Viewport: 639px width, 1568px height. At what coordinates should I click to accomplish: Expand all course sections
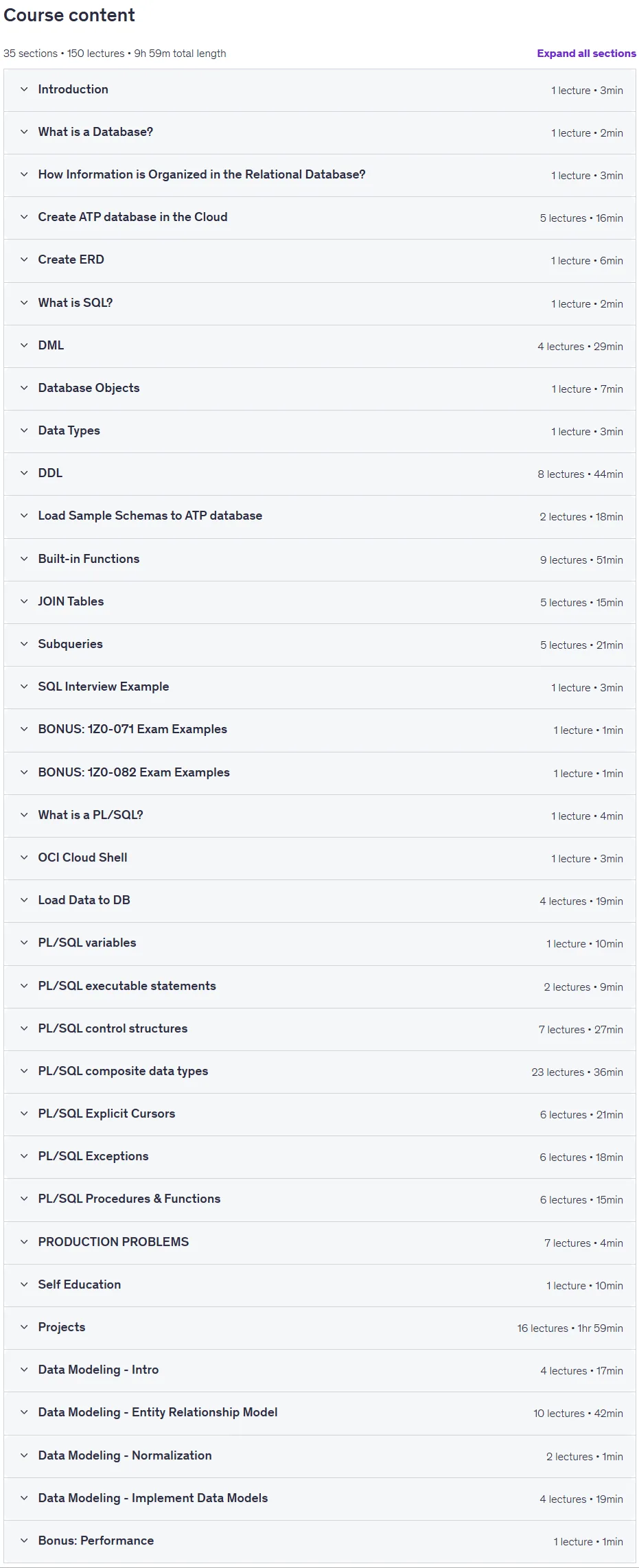[586, 54]
